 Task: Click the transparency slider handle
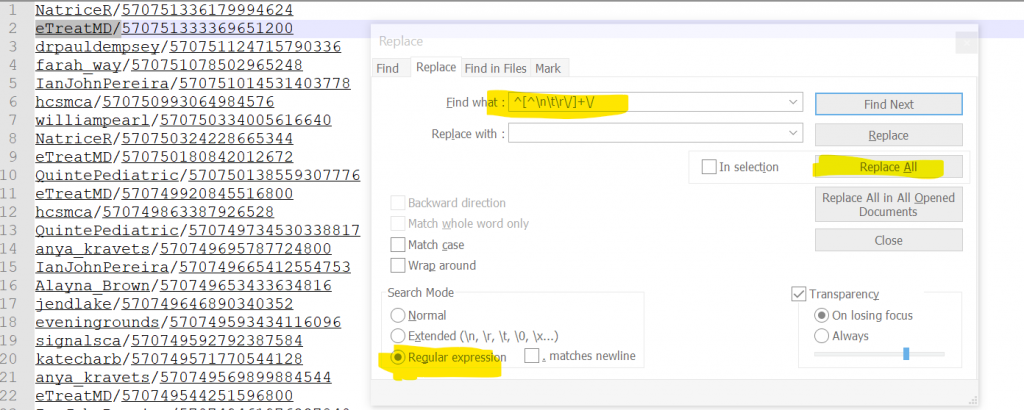[906, 354]
